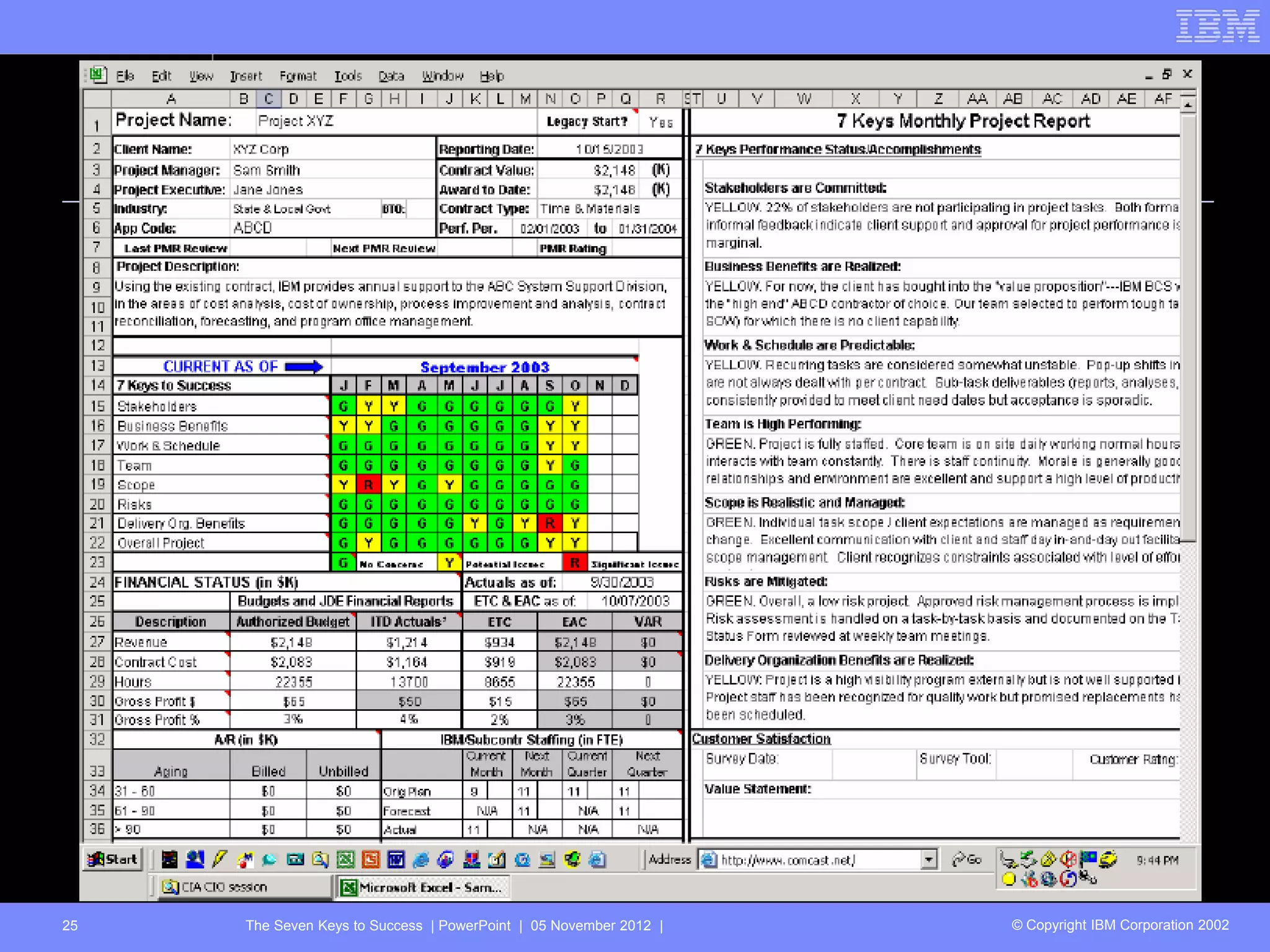The image size is (1270, 952).
Task: Open the Data menu
Action: click(391, 76)
